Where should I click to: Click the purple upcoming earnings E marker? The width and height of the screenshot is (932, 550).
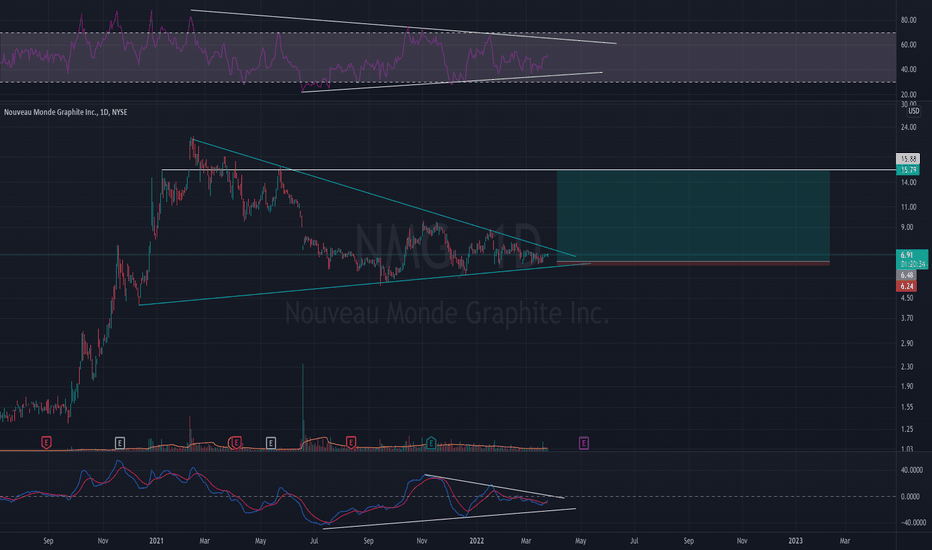[x=584, y=442]
